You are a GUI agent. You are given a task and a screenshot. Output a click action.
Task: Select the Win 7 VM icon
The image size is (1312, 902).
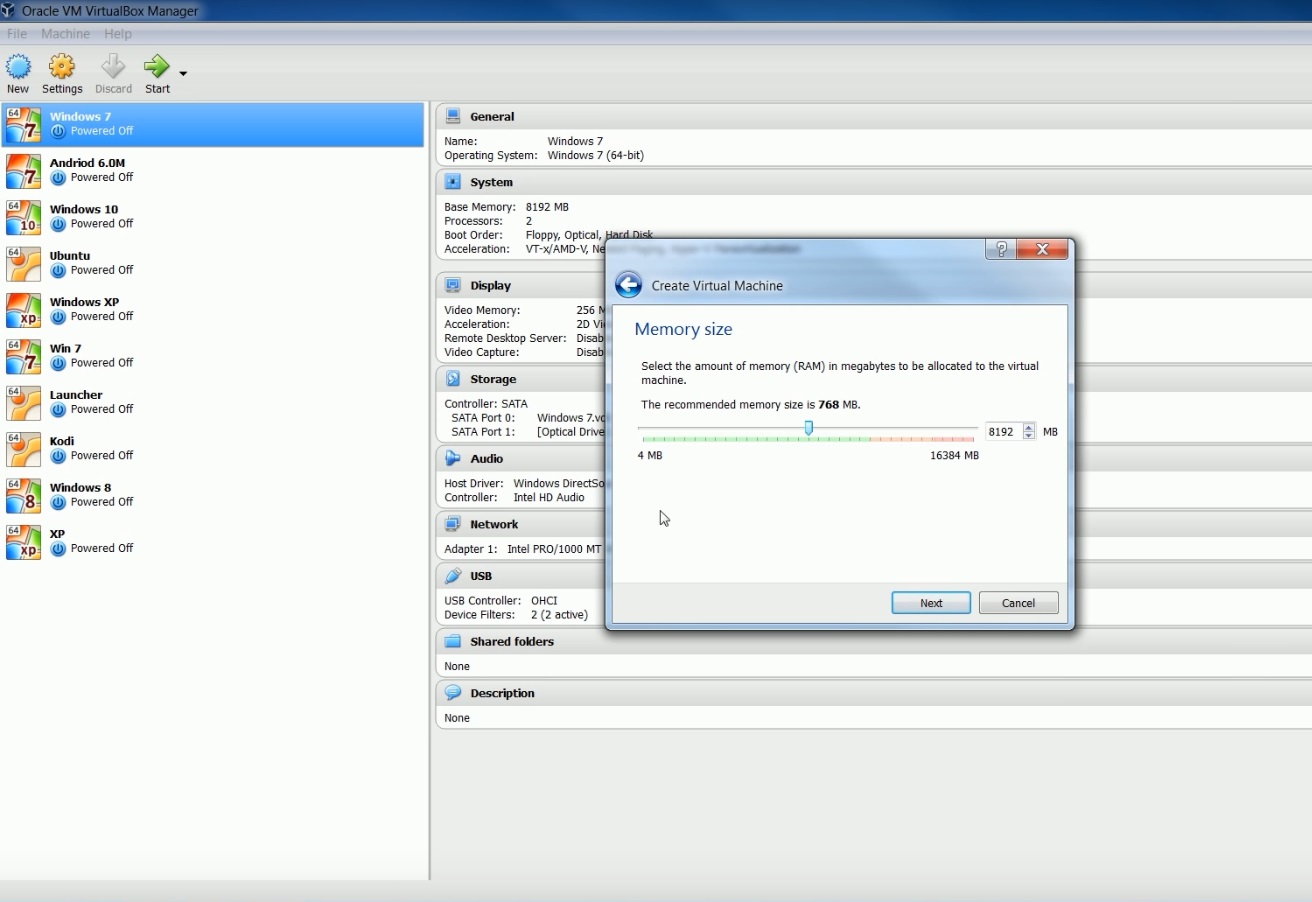(23, 356)
